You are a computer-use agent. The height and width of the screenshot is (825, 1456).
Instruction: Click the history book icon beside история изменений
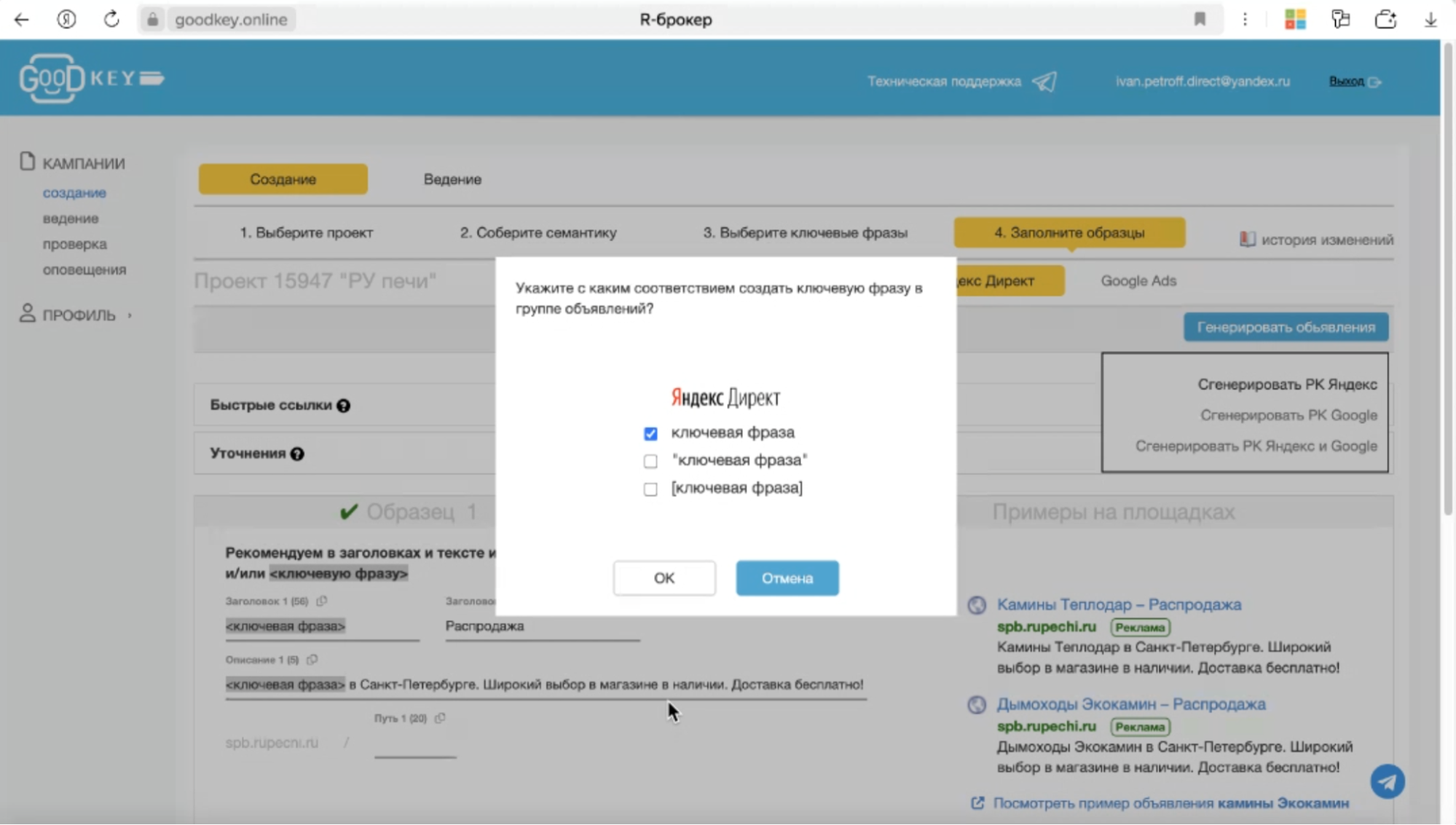click(1247, 240)
